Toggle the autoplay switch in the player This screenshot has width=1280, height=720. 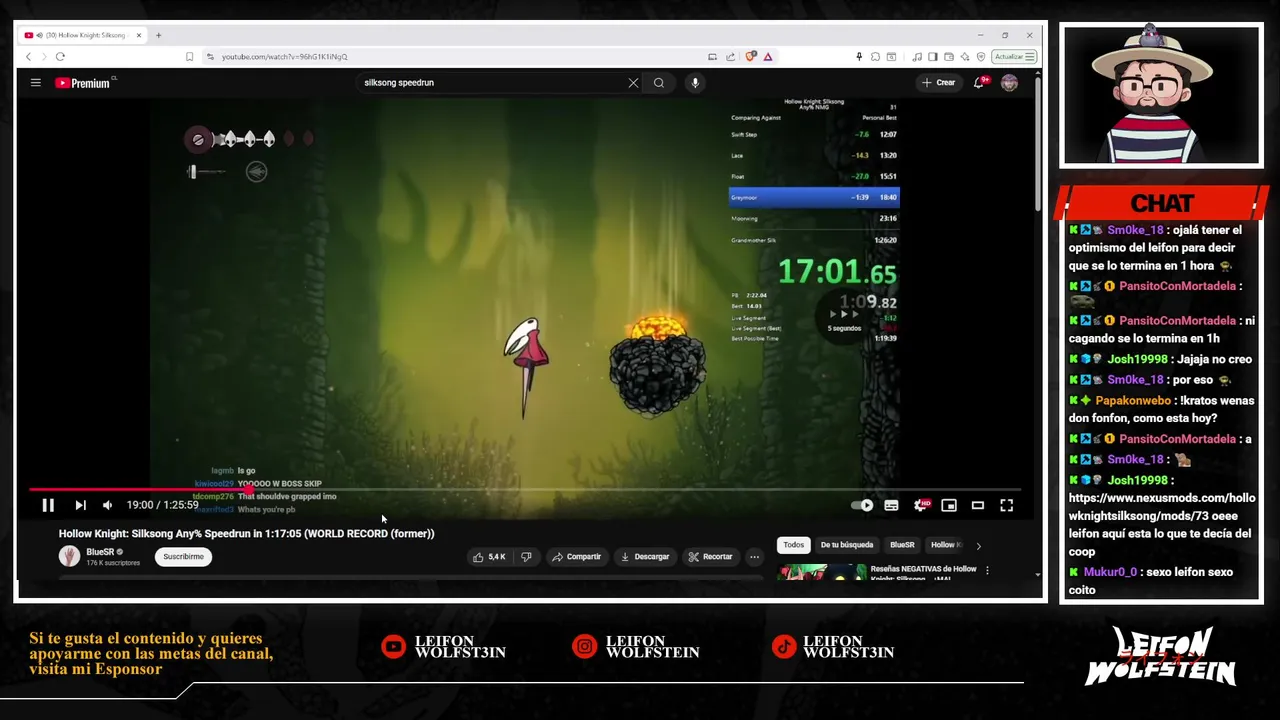[862, 505]
